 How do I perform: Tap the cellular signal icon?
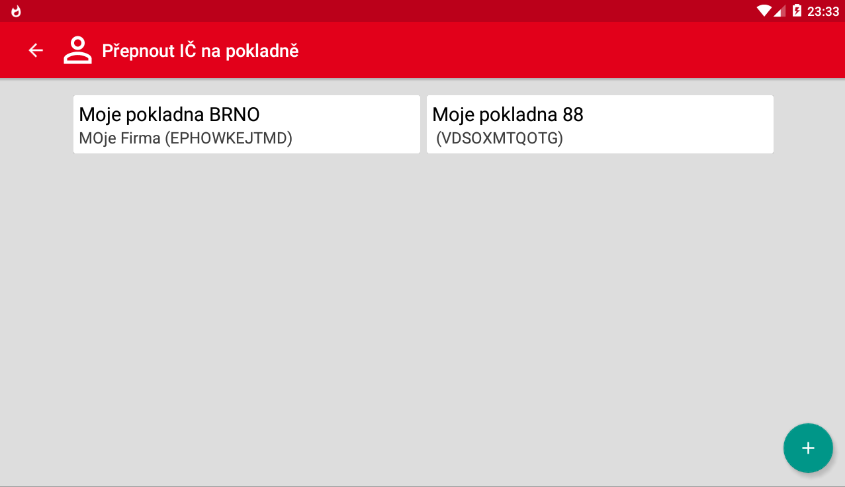pyautogui.click(x=779, y=11)
